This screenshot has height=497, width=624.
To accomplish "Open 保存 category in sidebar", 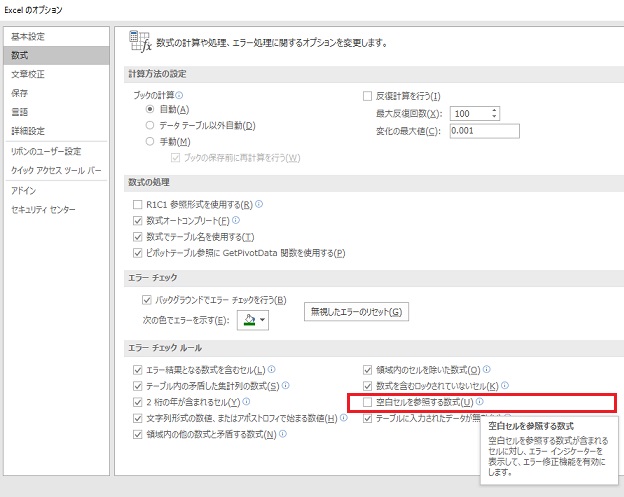I will [x=56, y=93].
